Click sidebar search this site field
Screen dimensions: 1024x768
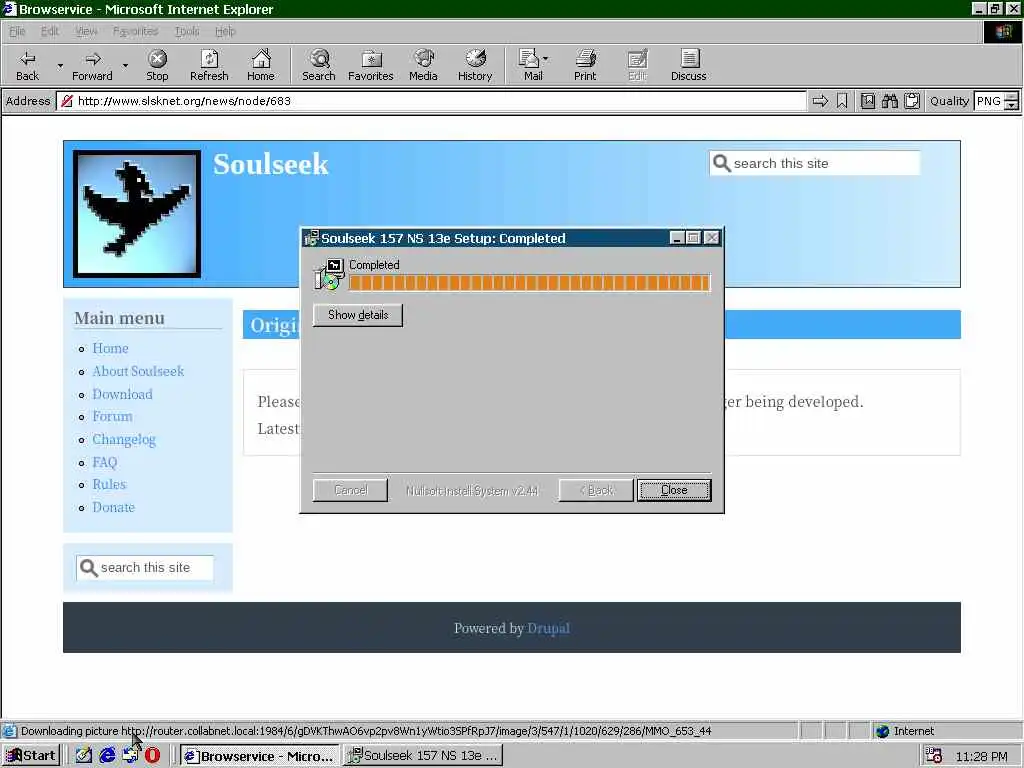click(145, 568)
